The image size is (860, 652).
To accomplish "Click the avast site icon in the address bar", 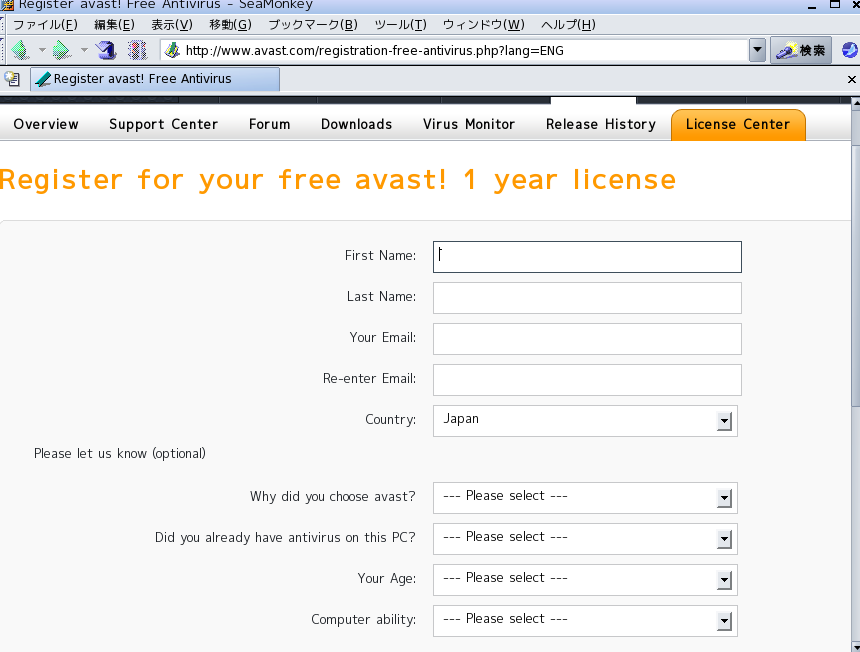I will click(172, 49).
